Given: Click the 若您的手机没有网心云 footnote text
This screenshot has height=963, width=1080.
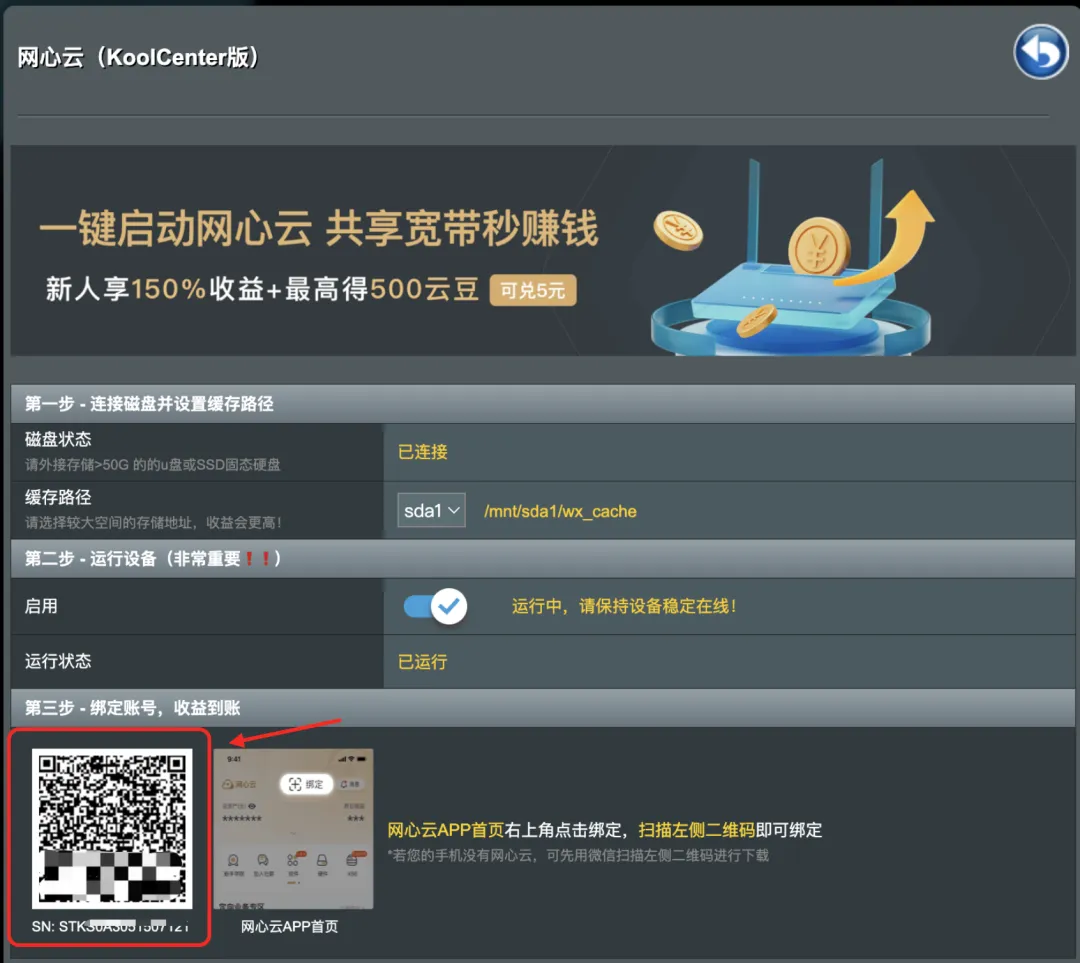Looking at the screenshot, I should click(578, 856).
